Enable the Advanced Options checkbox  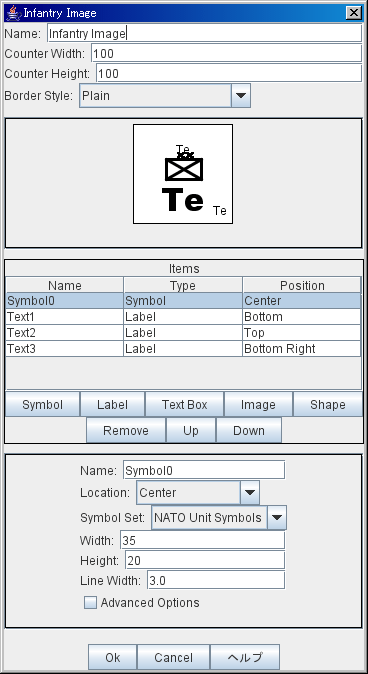pyautogui.click(x=90, y=603)
